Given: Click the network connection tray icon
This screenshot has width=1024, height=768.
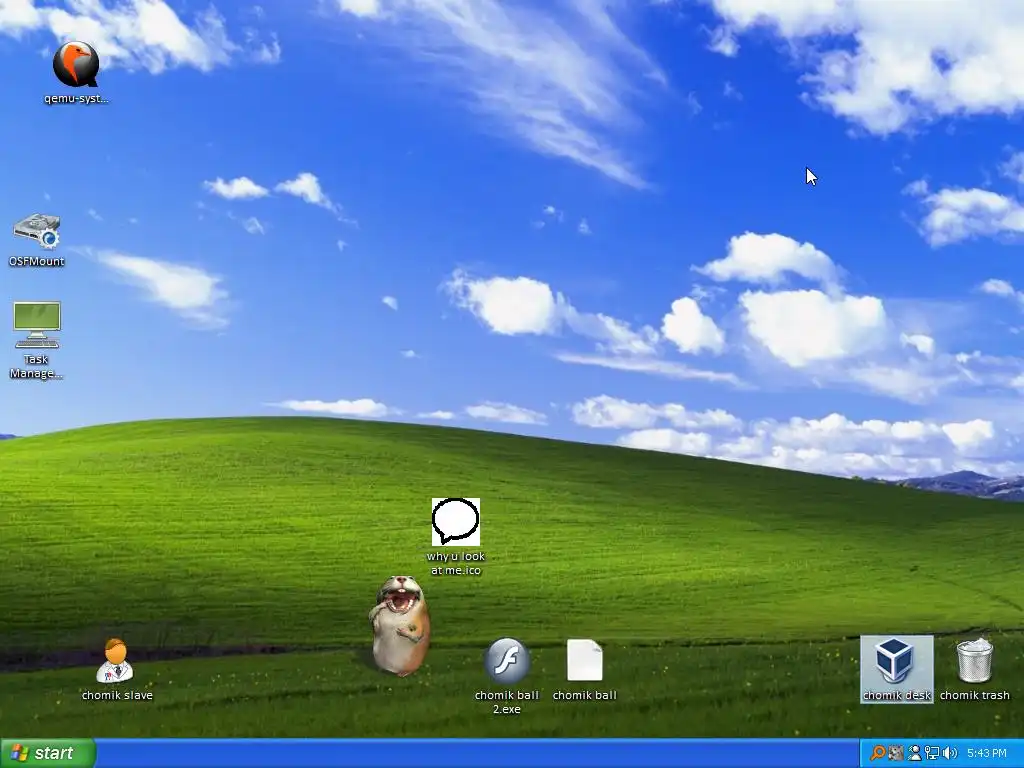Looking at the screenshot, I should tap(932, 753).
